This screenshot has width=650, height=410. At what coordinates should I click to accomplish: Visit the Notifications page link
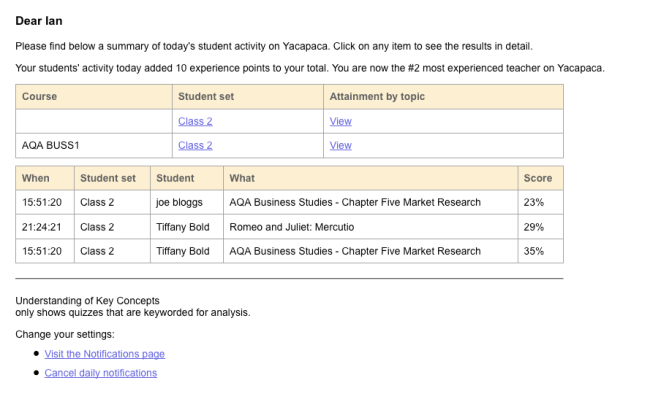point(105,354)
